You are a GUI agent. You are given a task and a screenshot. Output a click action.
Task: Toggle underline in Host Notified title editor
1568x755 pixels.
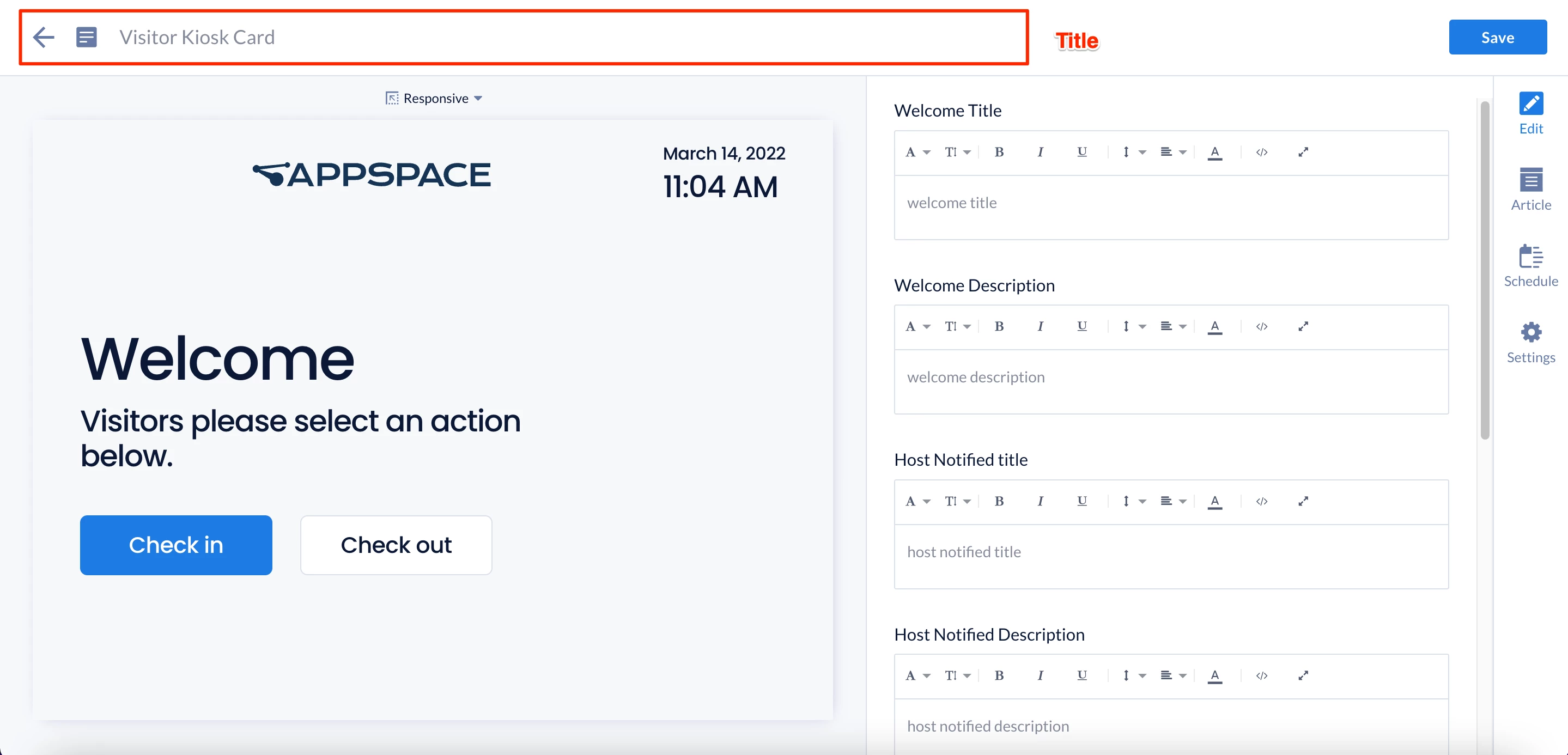click(1081, 501)
